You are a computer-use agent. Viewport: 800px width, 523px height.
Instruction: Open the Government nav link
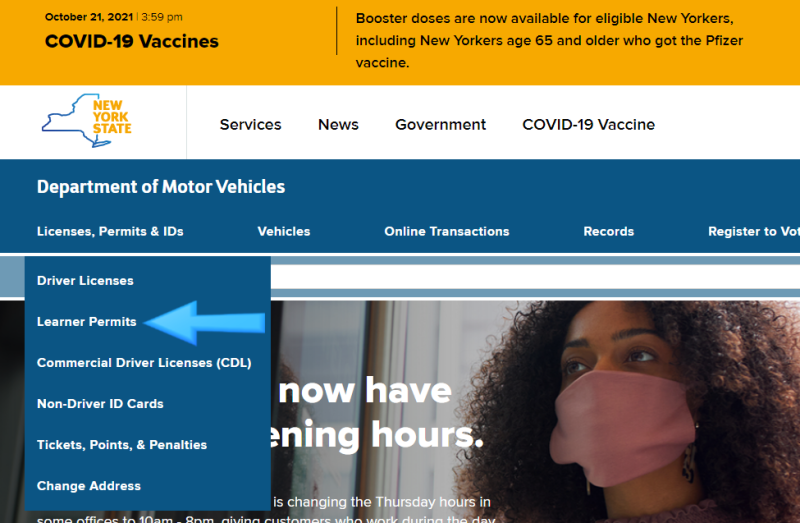tap(440, 124)
